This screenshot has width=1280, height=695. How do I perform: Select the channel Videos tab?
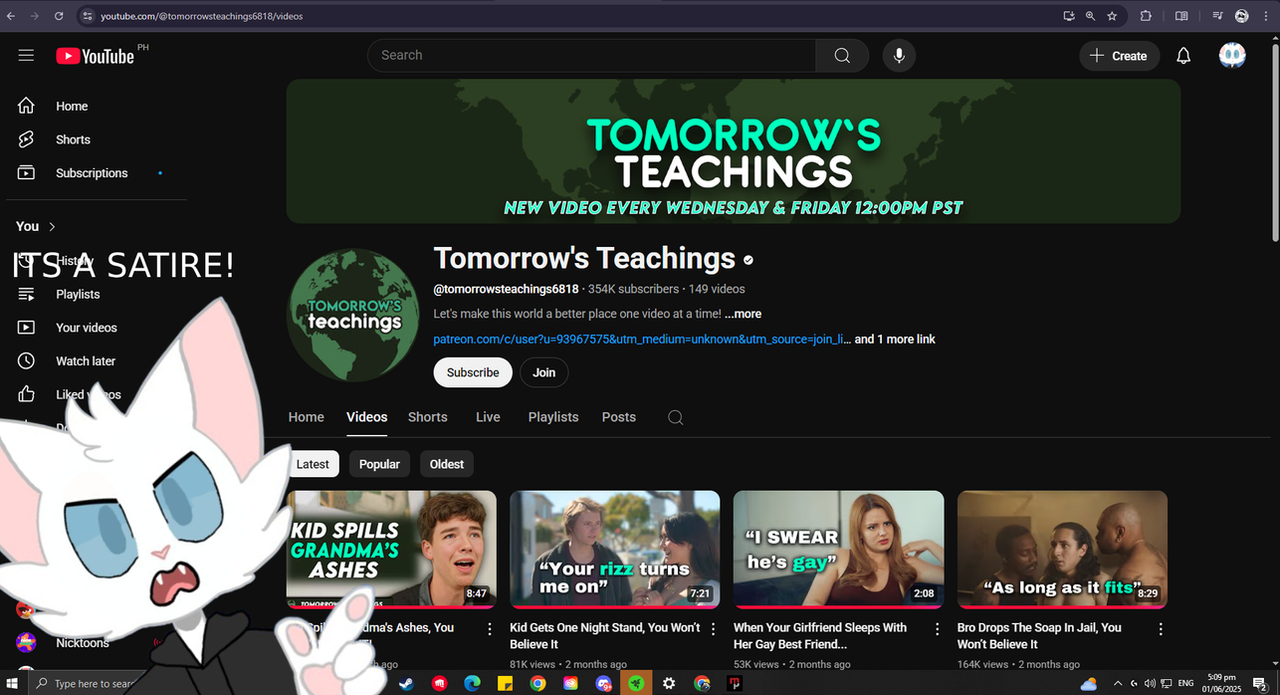[367, 417]
